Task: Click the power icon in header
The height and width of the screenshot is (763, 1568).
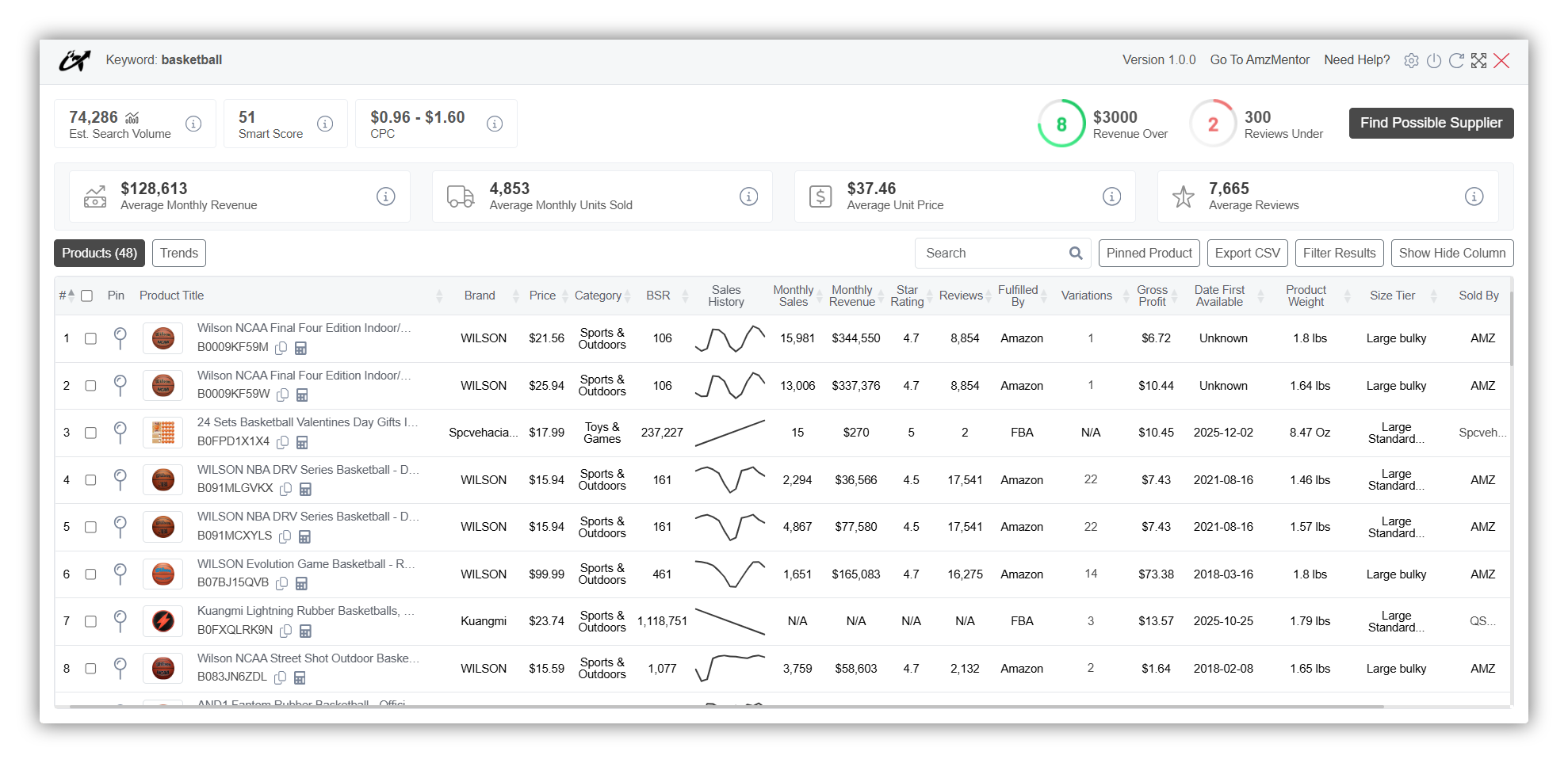Action: click(x=1433, y=61)
